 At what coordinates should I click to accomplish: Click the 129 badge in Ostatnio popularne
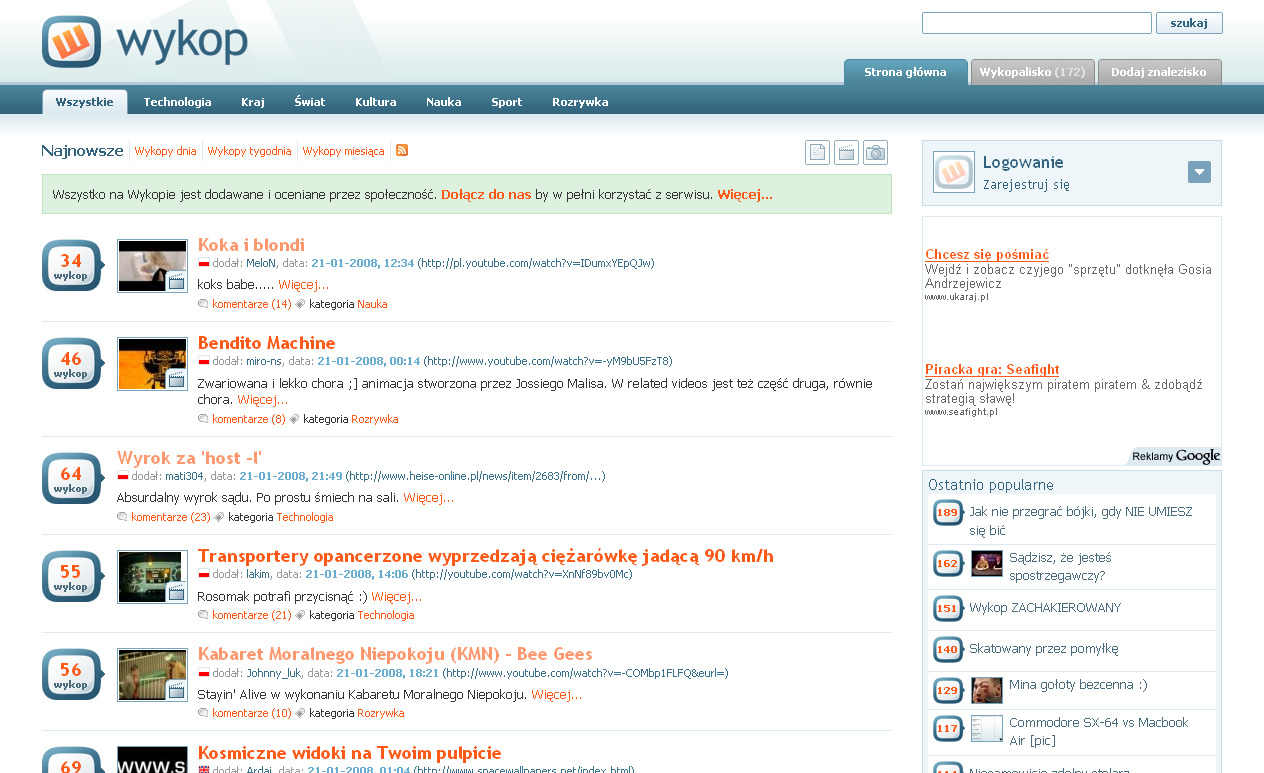click(947, 690)
